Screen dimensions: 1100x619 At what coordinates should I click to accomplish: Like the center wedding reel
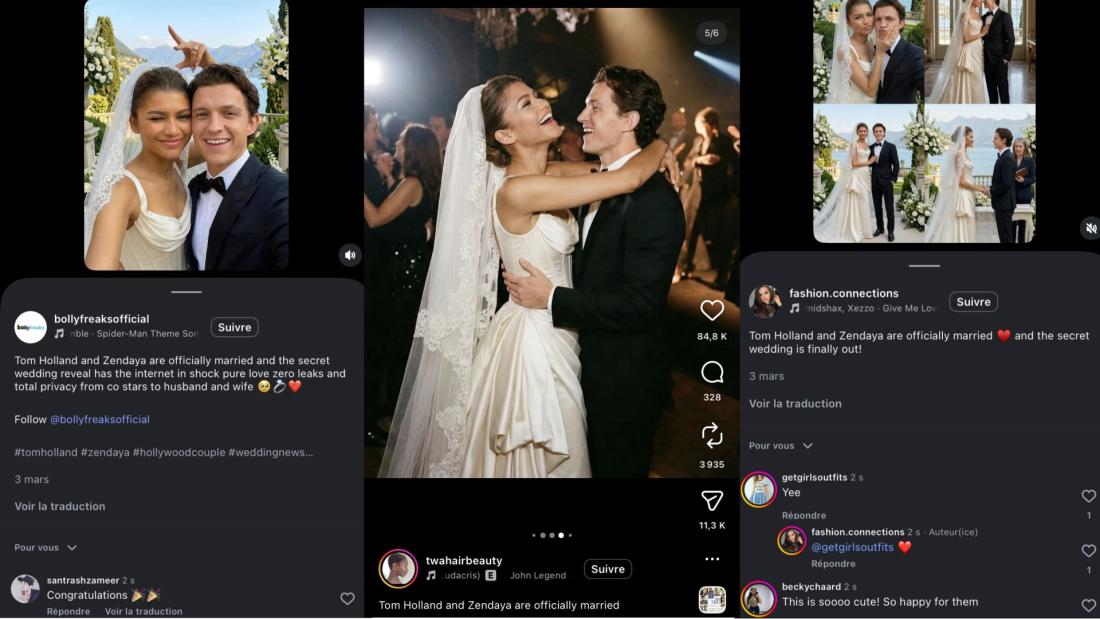712,310
